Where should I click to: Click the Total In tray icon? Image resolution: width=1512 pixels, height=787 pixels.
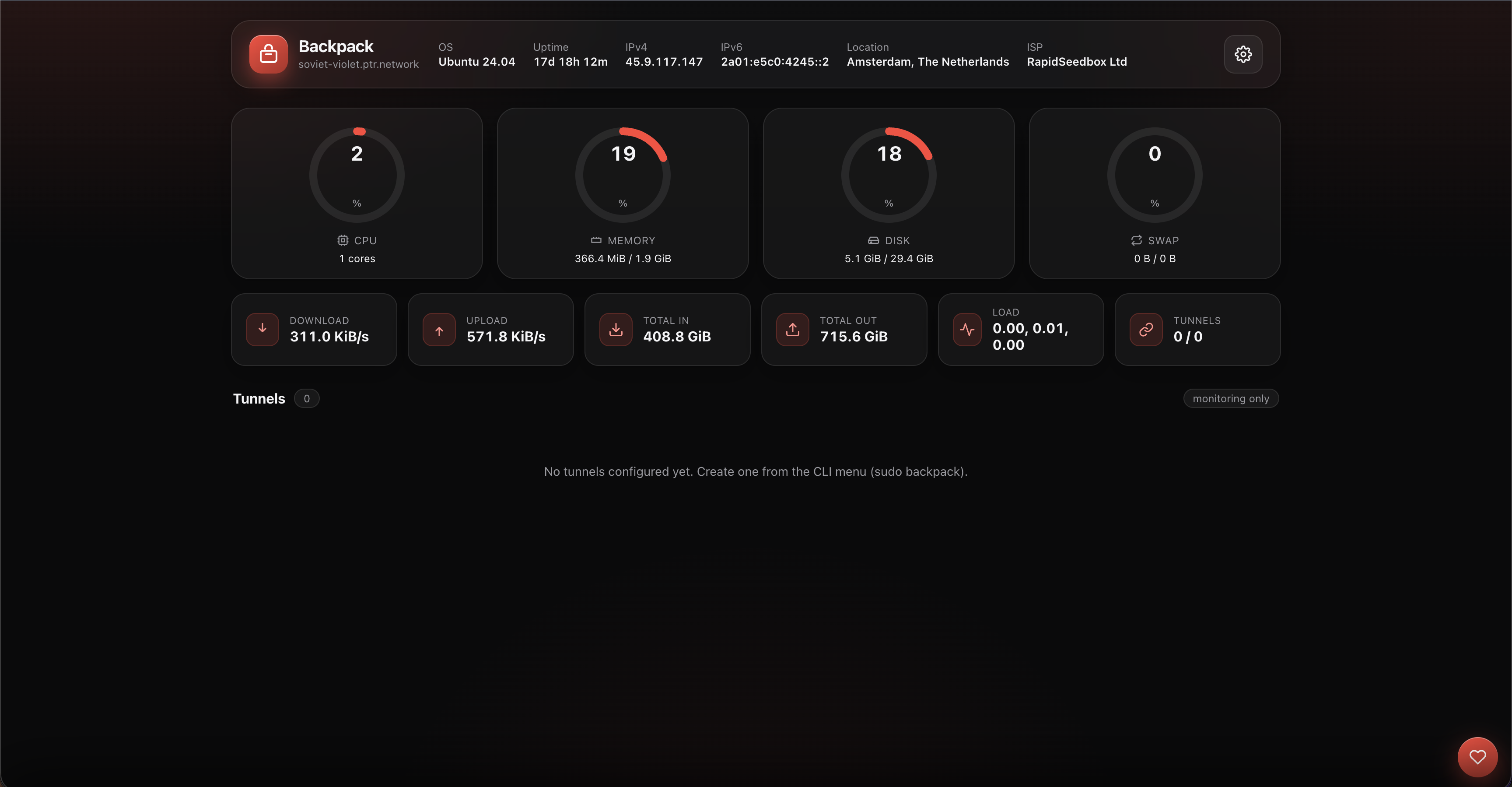pyautogui.click(x=616, y=330)
